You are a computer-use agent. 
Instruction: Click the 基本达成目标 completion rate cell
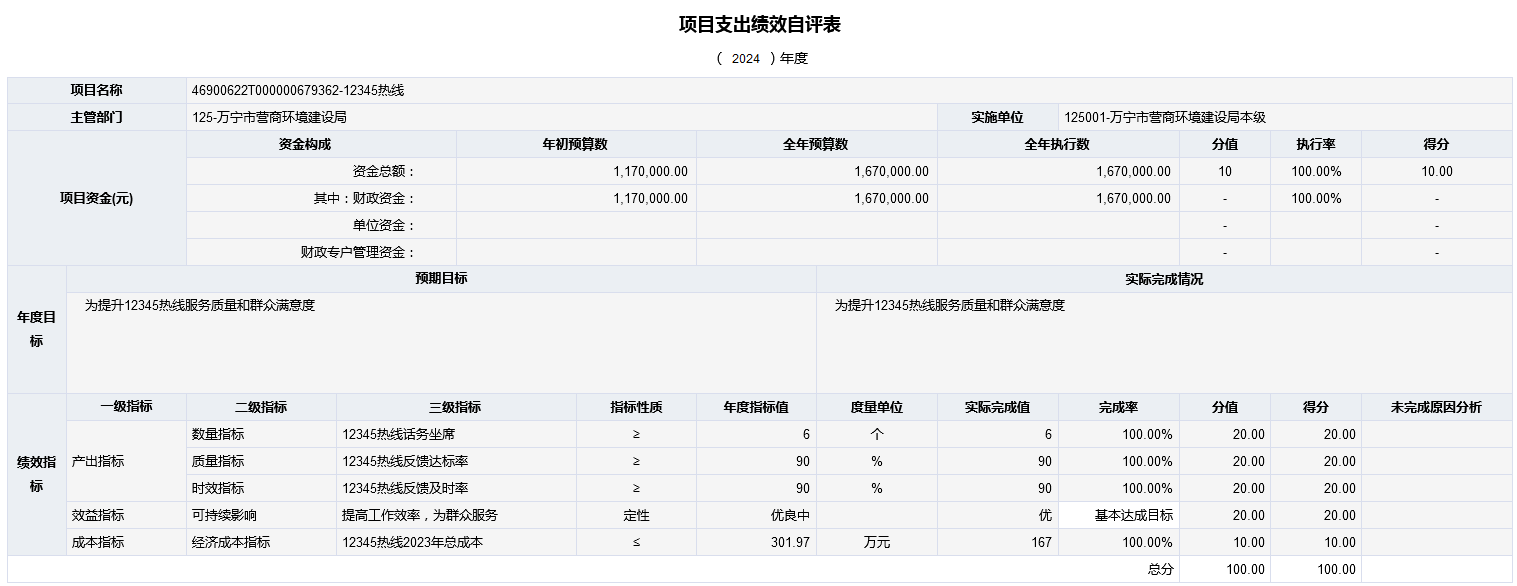[1119, 516]
